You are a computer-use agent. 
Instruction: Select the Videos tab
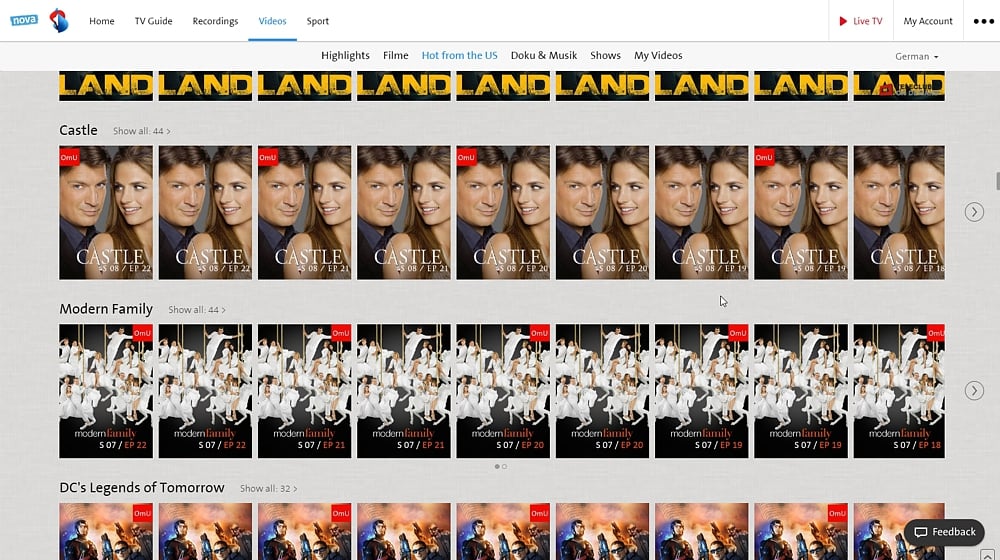tap(272, 21)
